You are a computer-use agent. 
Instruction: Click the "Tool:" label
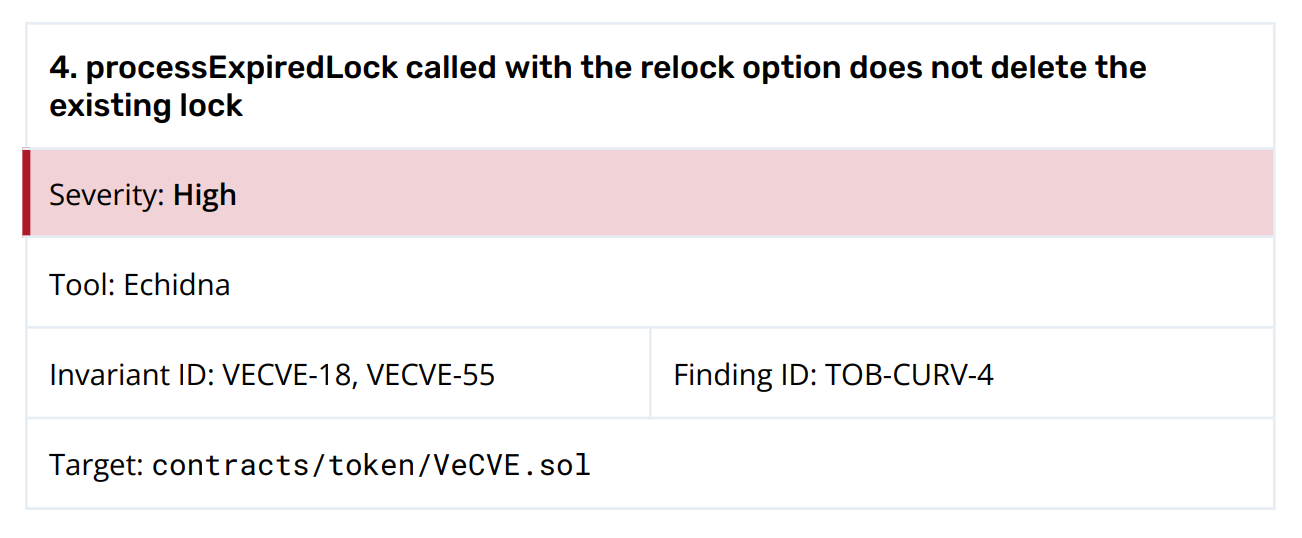[x=83, y=285]
